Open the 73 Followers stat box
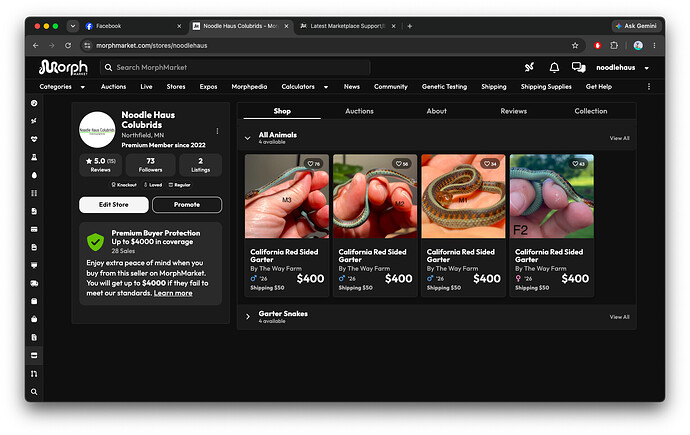 [150, 165]
